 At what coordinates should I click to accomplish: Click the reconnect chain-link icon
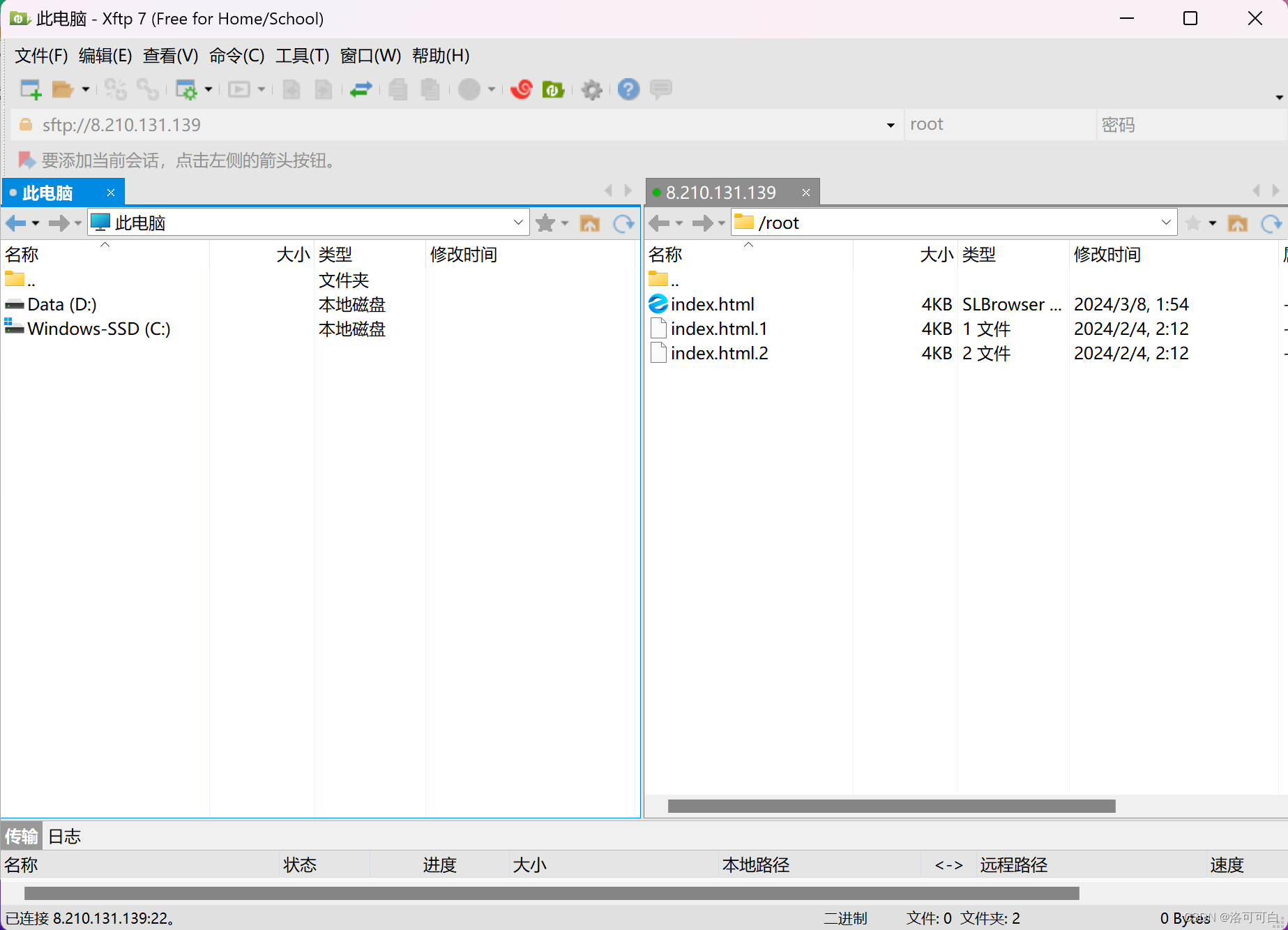coord(148,89)
